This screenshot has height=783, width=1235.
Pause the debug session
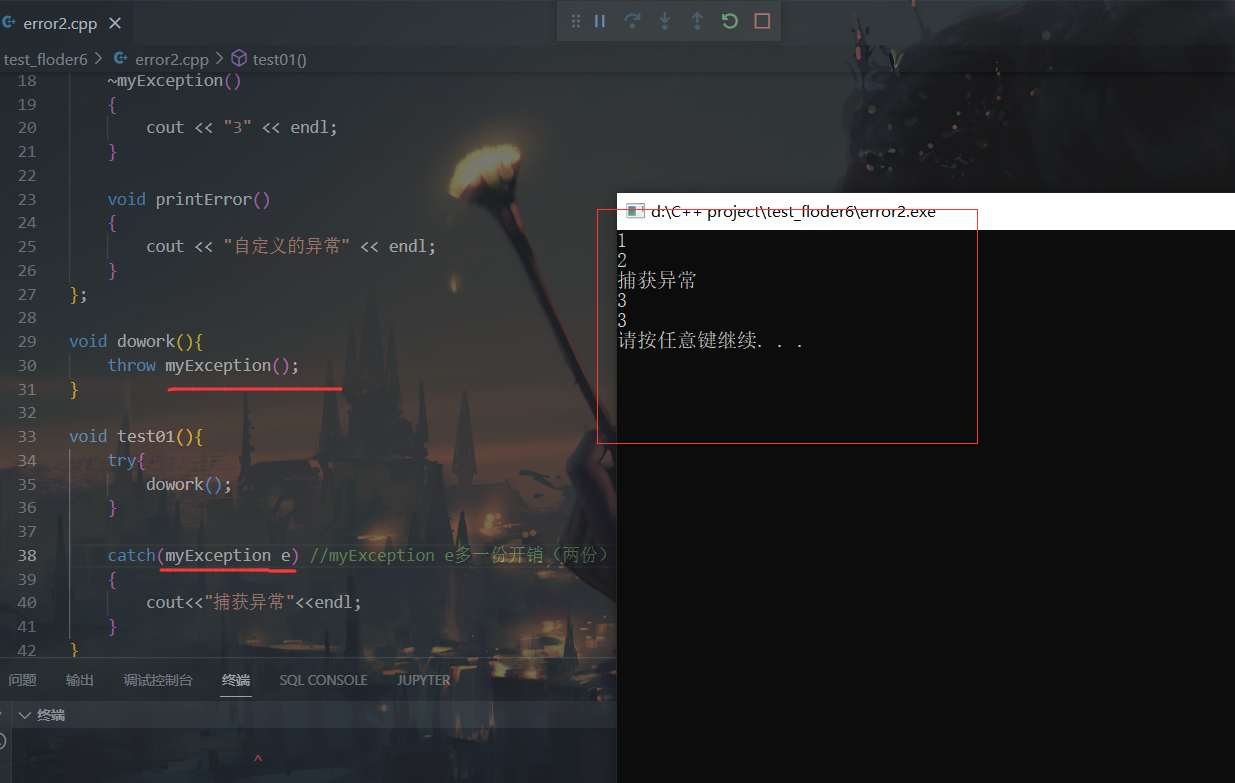point(600,21)
